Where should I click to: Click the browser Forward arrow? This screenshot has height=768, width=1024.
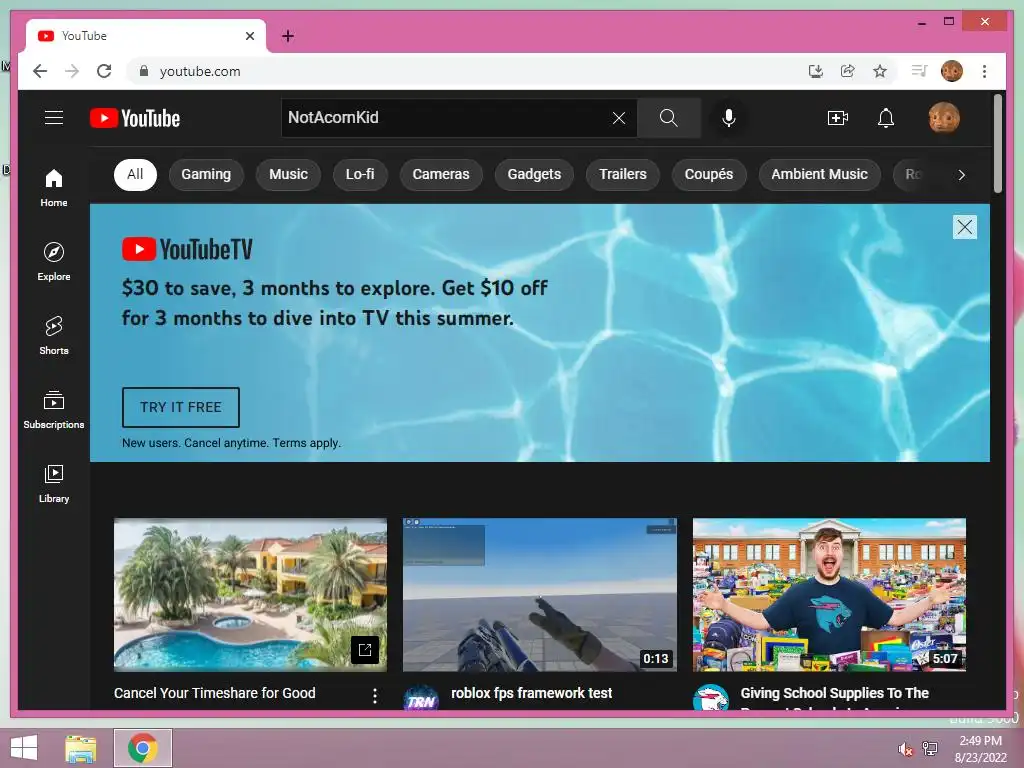(72, 71)
